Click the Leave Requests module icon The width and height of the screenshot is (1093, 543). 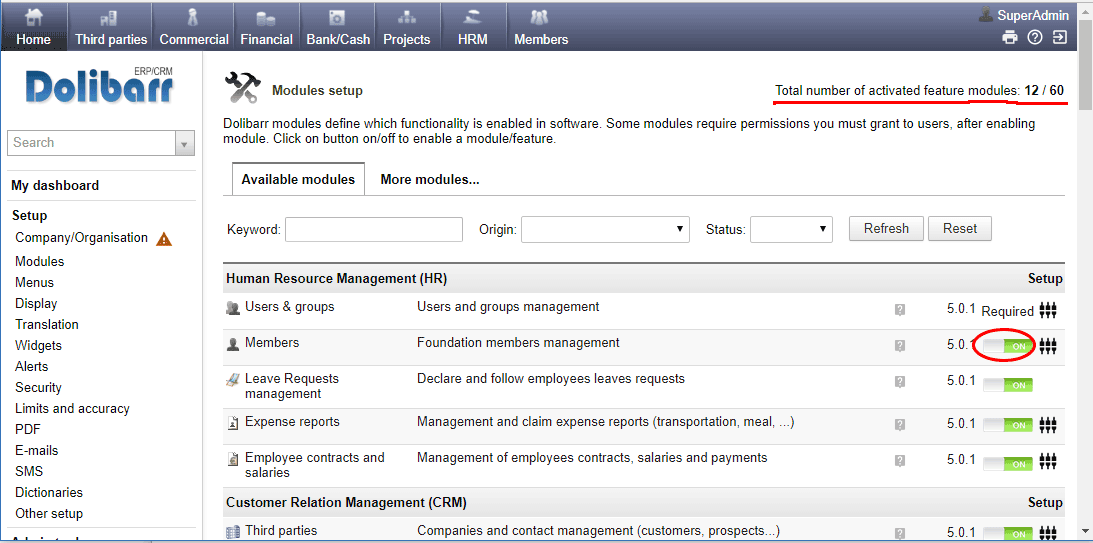[233, 380]
